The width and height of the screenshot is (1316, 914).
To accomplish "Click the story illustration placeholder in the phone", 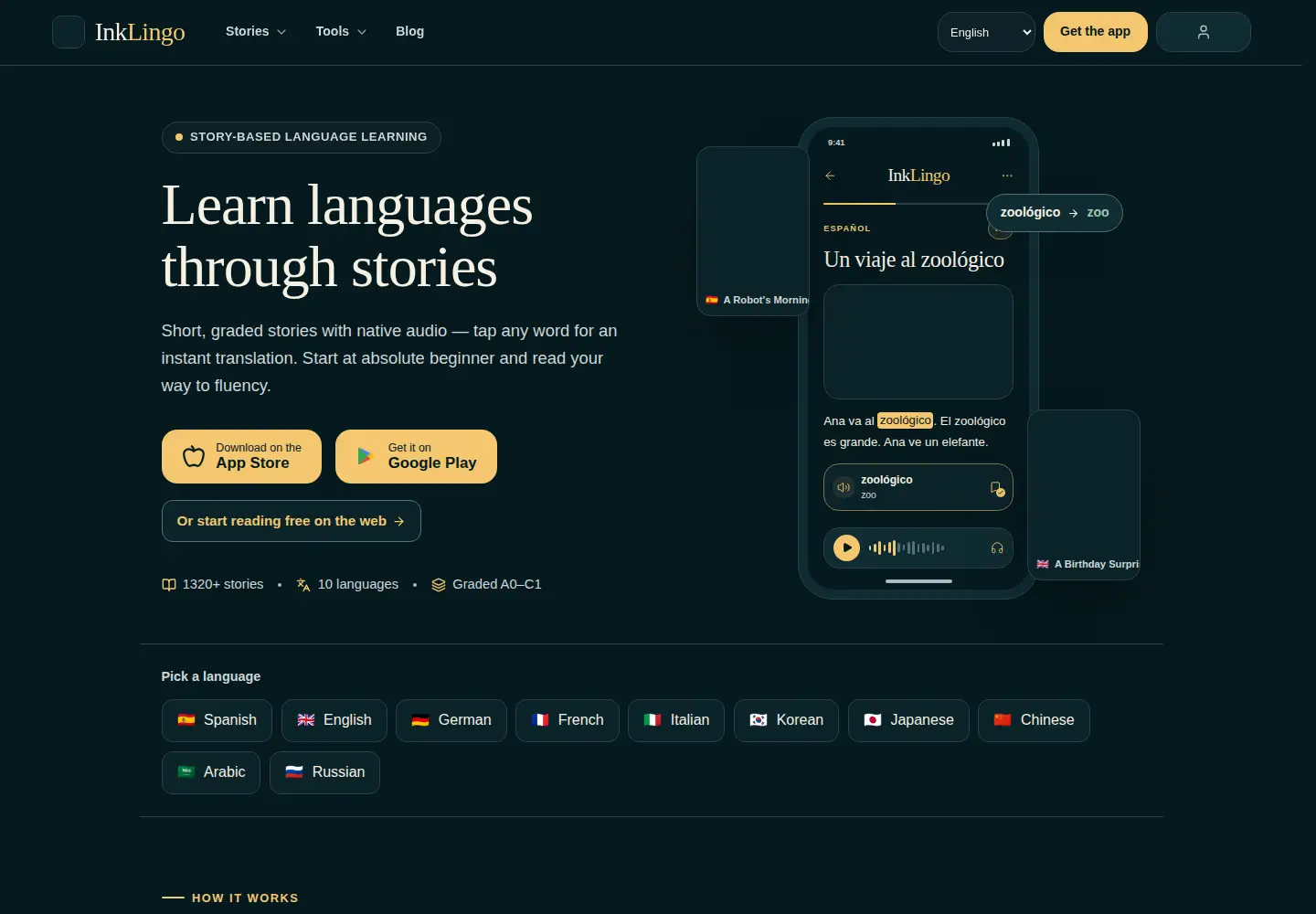I will click(918, 342).
